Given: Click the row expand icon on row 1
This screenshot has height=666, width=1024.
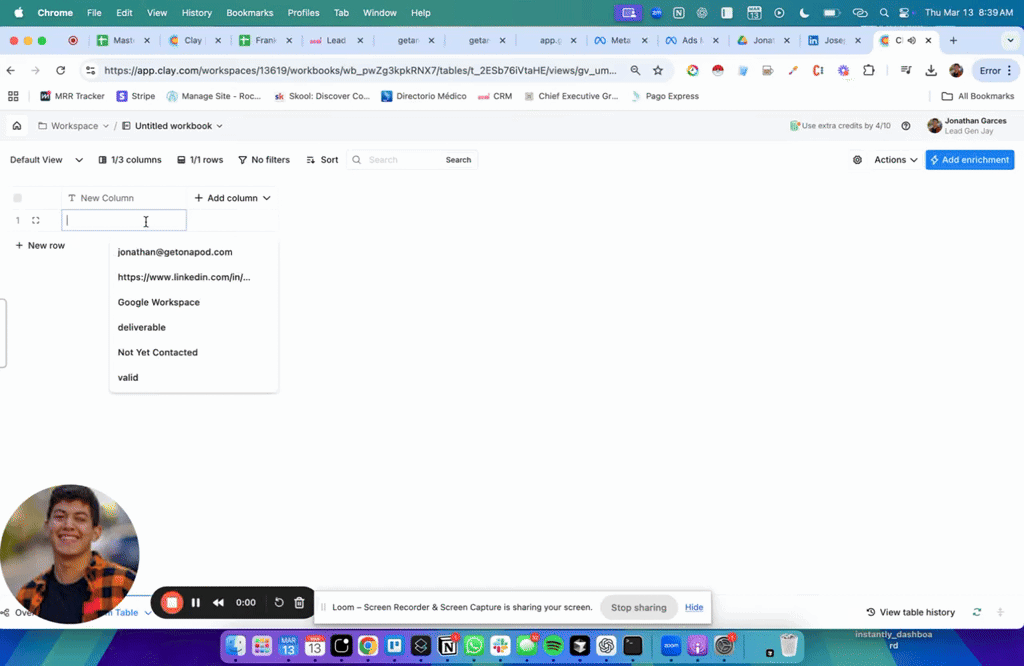Looking at the screenshot, I should tap(36, 219).
